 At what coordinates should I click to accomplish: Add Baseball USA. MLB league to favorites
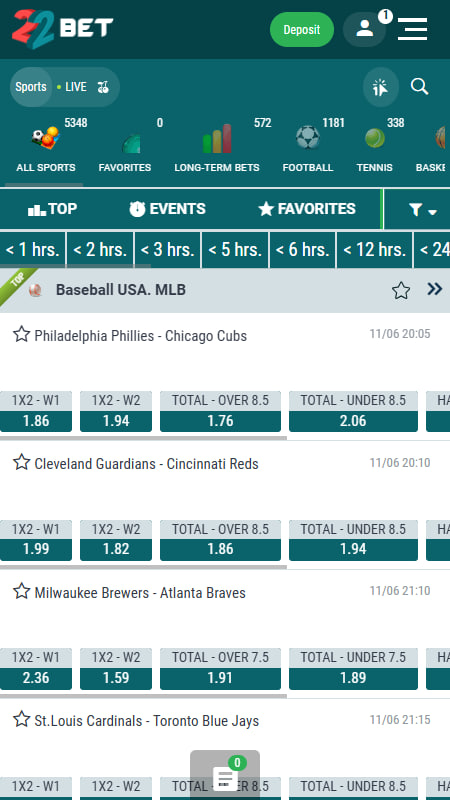(x=401, y=290)
